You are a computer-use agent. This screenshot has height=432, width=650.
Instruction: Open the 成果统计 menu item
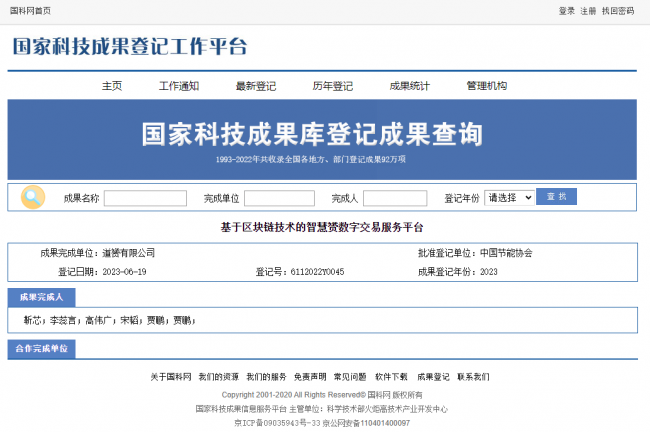coord(410,86)
